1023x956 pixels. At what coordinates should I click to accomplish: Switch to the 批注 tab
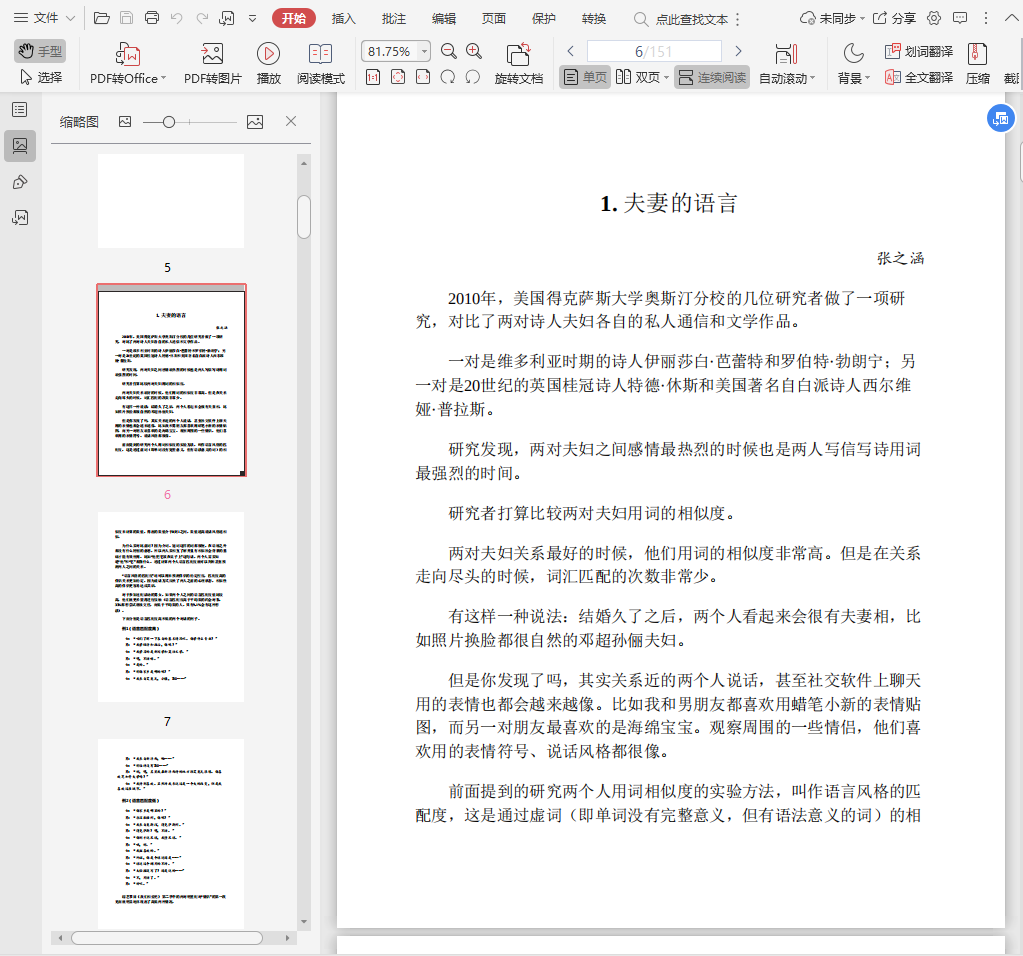click(x=393, y=19)
